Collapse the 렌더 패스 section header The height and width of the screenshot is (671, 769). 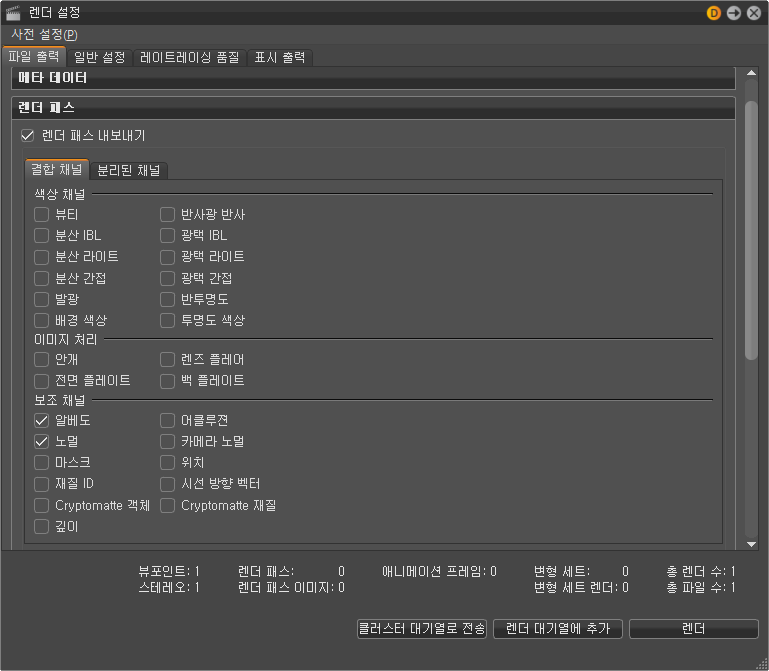click(373, 108)
